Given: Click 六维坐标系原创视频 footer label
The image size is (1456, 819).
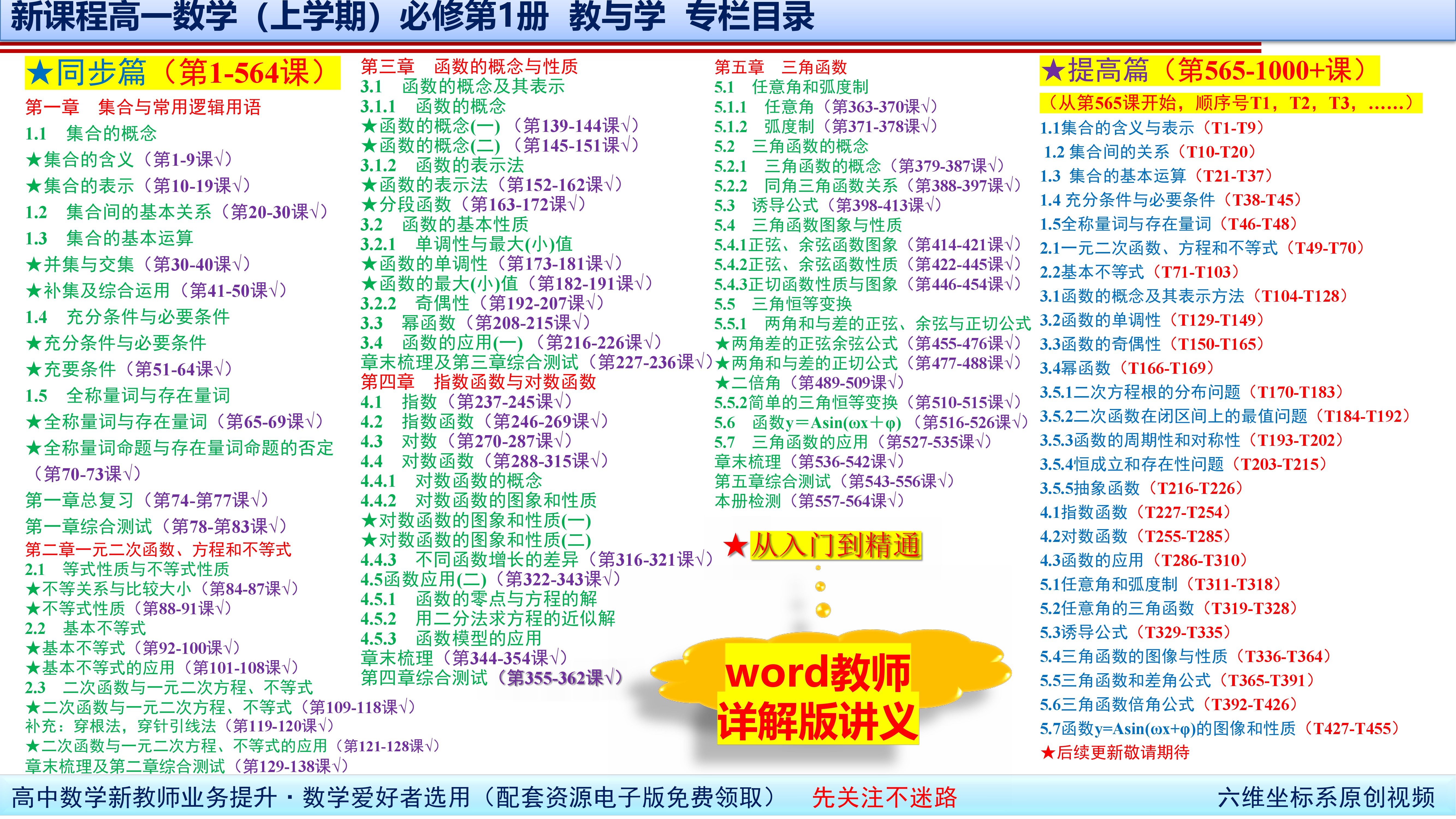Looking at the screenshot, I should [1326, 797].
